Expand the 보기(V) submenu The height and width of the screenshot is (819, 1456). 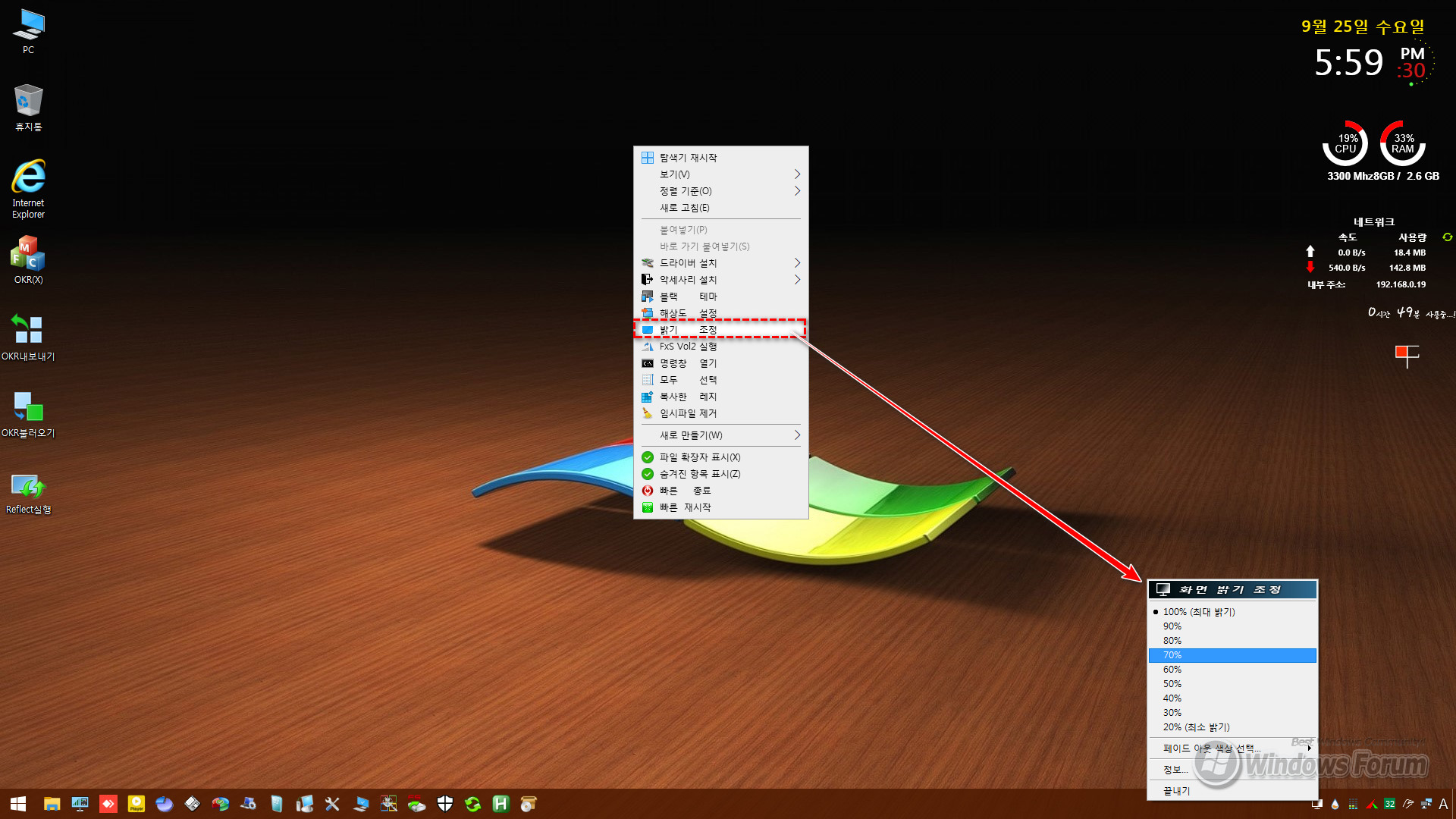click(x=720, y=174)
